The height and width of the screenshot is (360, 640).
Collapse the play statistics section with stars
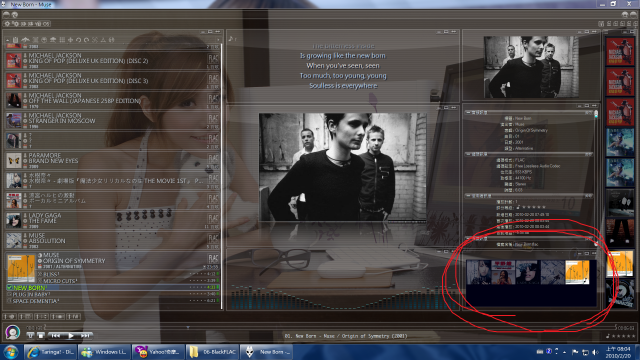[x=468, y=196]
